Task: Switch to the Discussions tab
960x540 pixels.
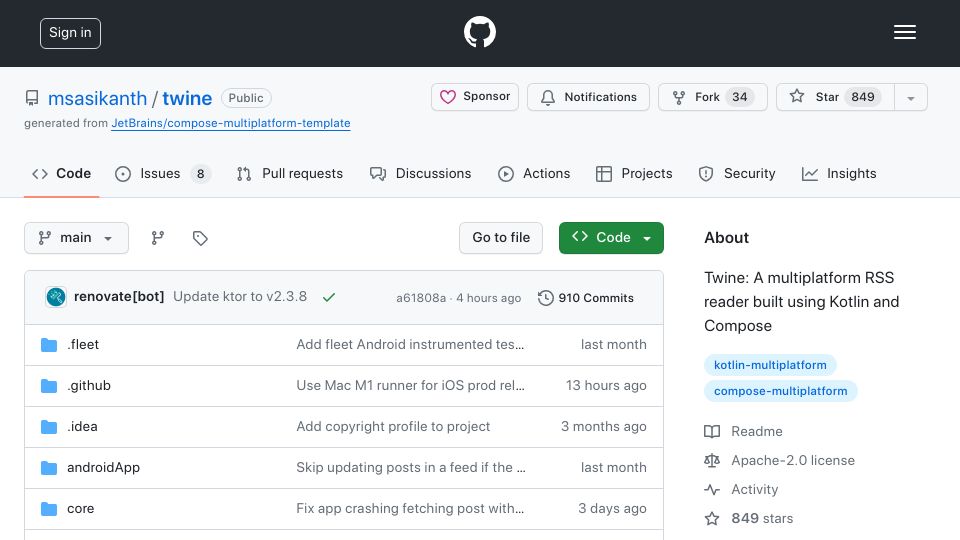Action: coord(421,174)
